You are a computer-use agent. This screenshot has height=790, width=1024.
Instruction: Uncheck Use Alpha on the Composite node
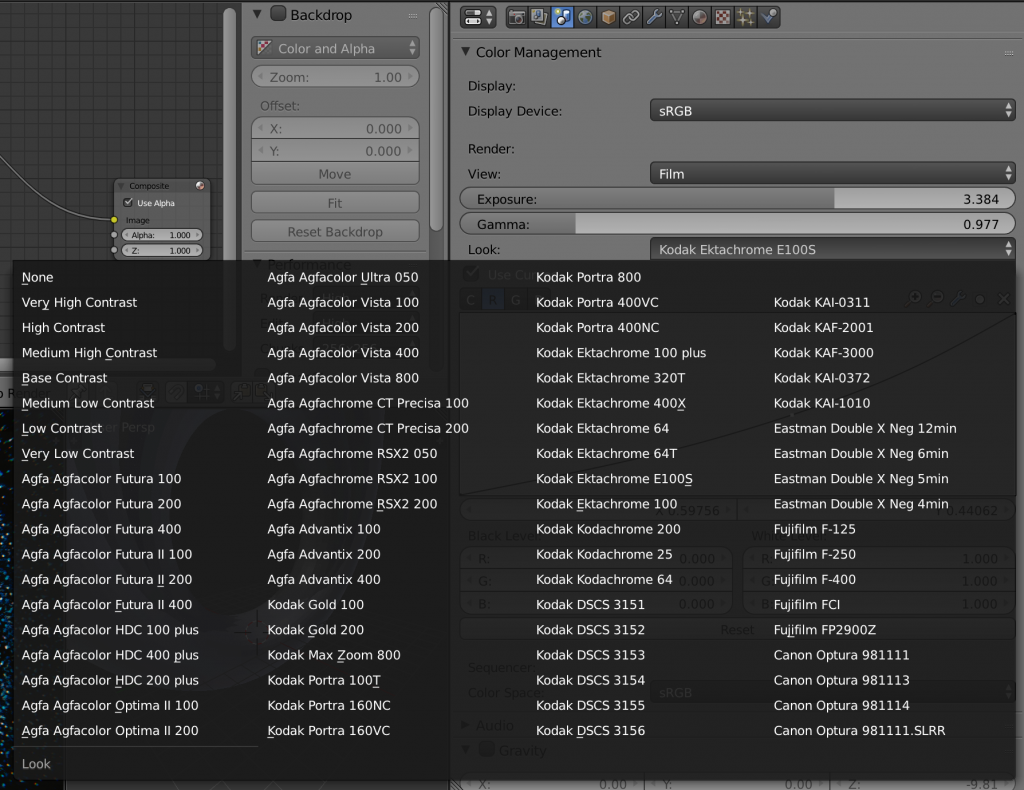click(128, 202)
